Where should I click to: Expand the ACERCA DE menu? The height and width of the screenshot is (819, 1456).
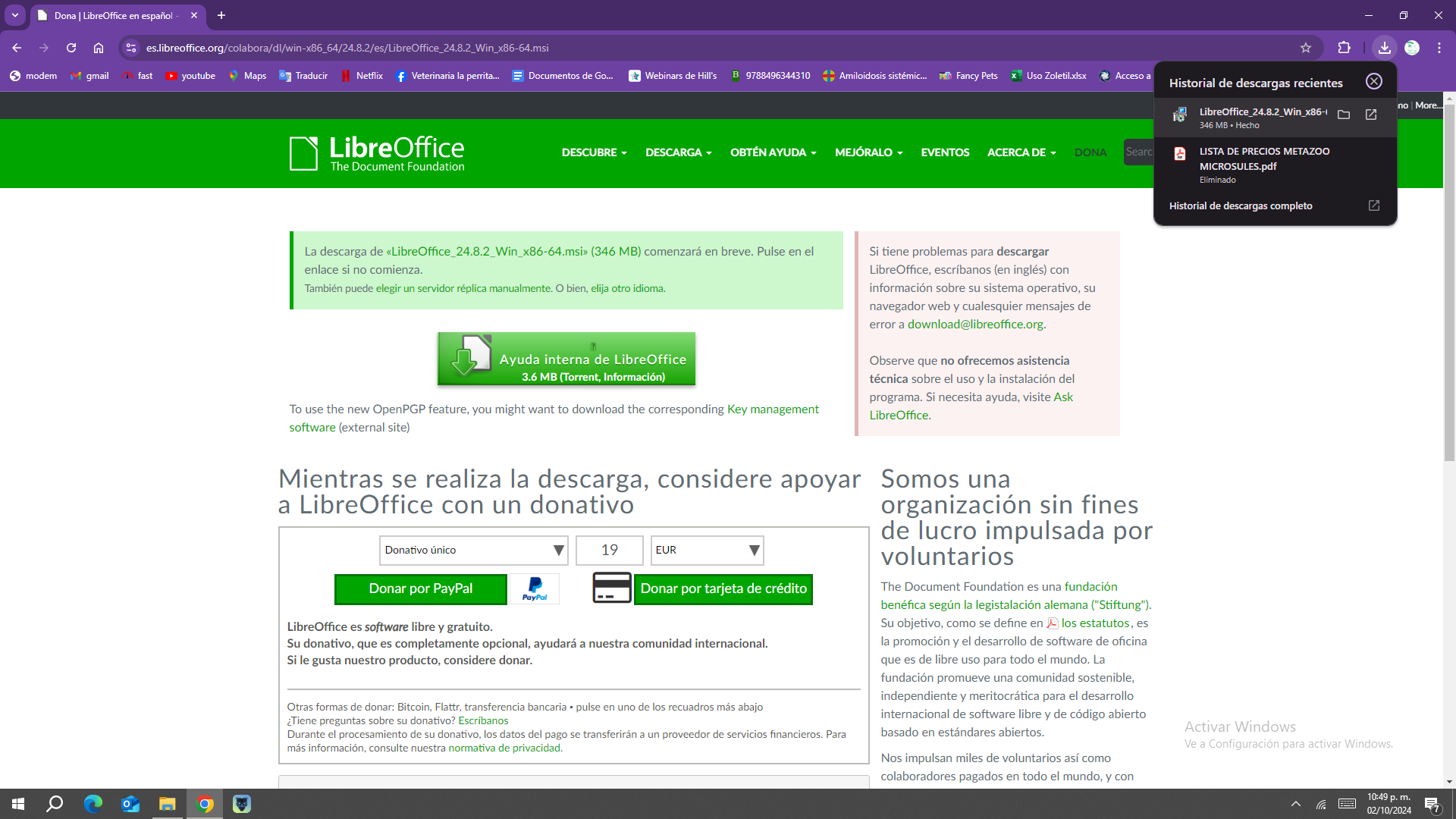(1021, 152)
